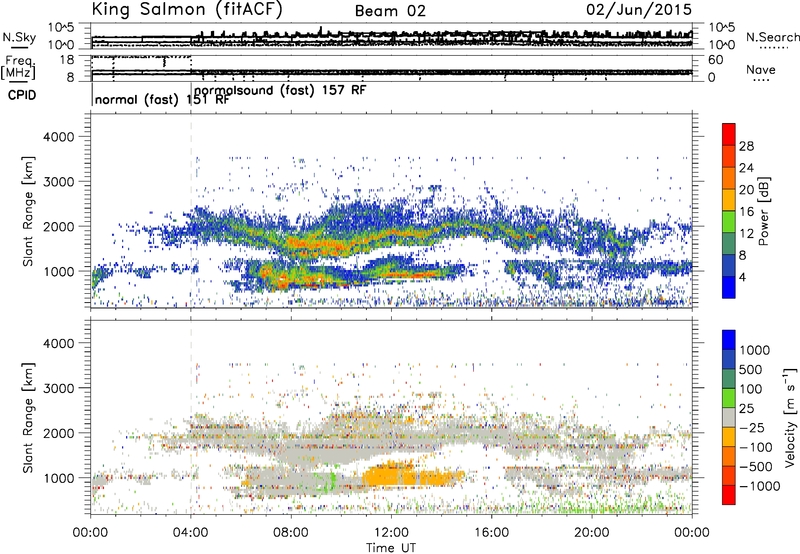Image resolution: width=800 pixels, height=554 pixels.
Task: Click the '3000' tick on the power panel
Action: [x=58, y=182]
